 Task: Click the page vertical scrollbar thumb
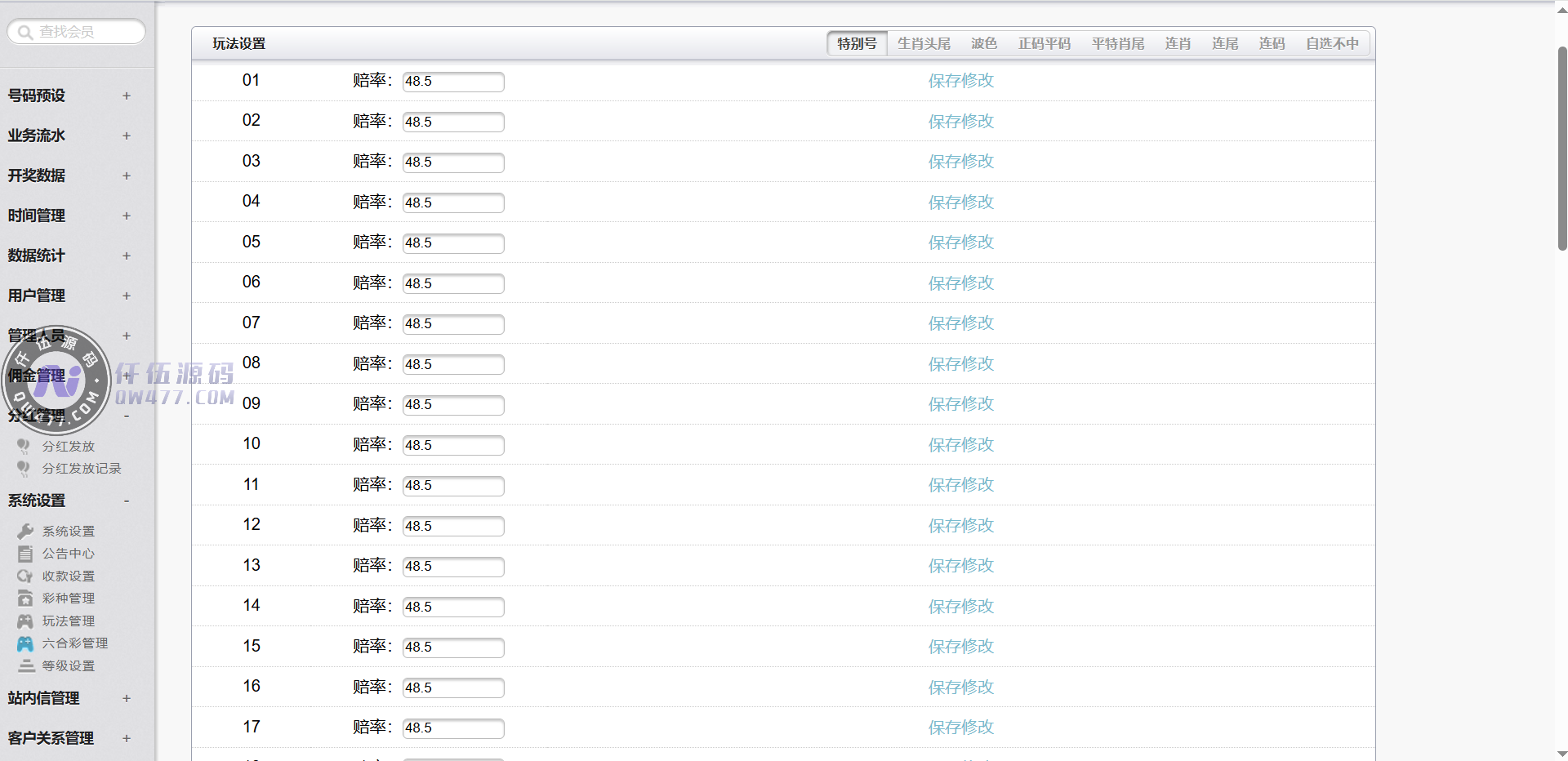click(1561, 147)
